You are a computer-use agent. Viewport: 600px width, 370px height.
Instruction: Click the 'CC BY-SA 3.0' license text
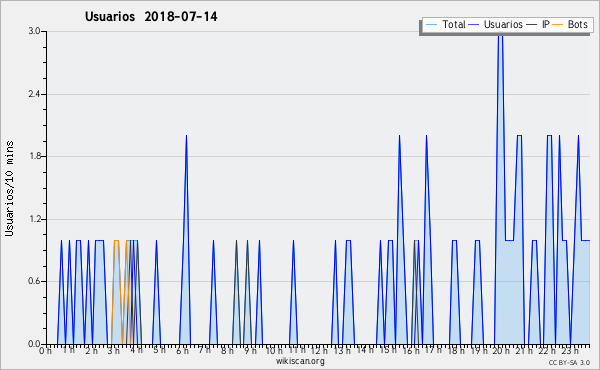[x=569, y=362]
